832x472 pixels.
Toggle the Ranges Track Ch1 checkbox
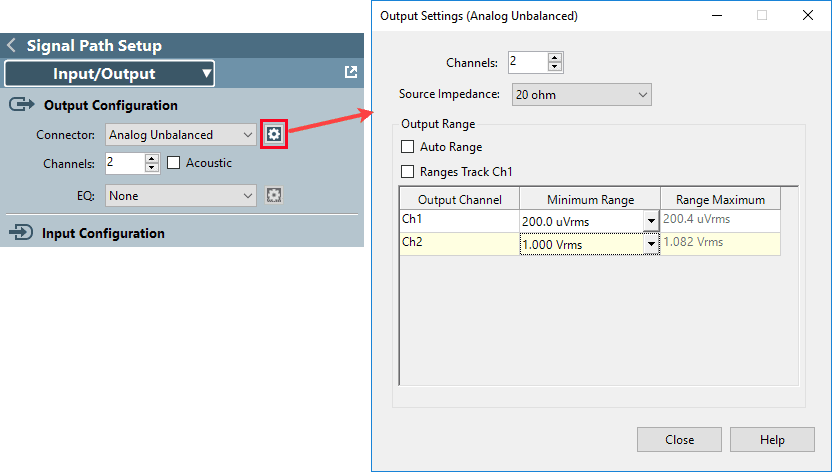click(x=407, y=172)
